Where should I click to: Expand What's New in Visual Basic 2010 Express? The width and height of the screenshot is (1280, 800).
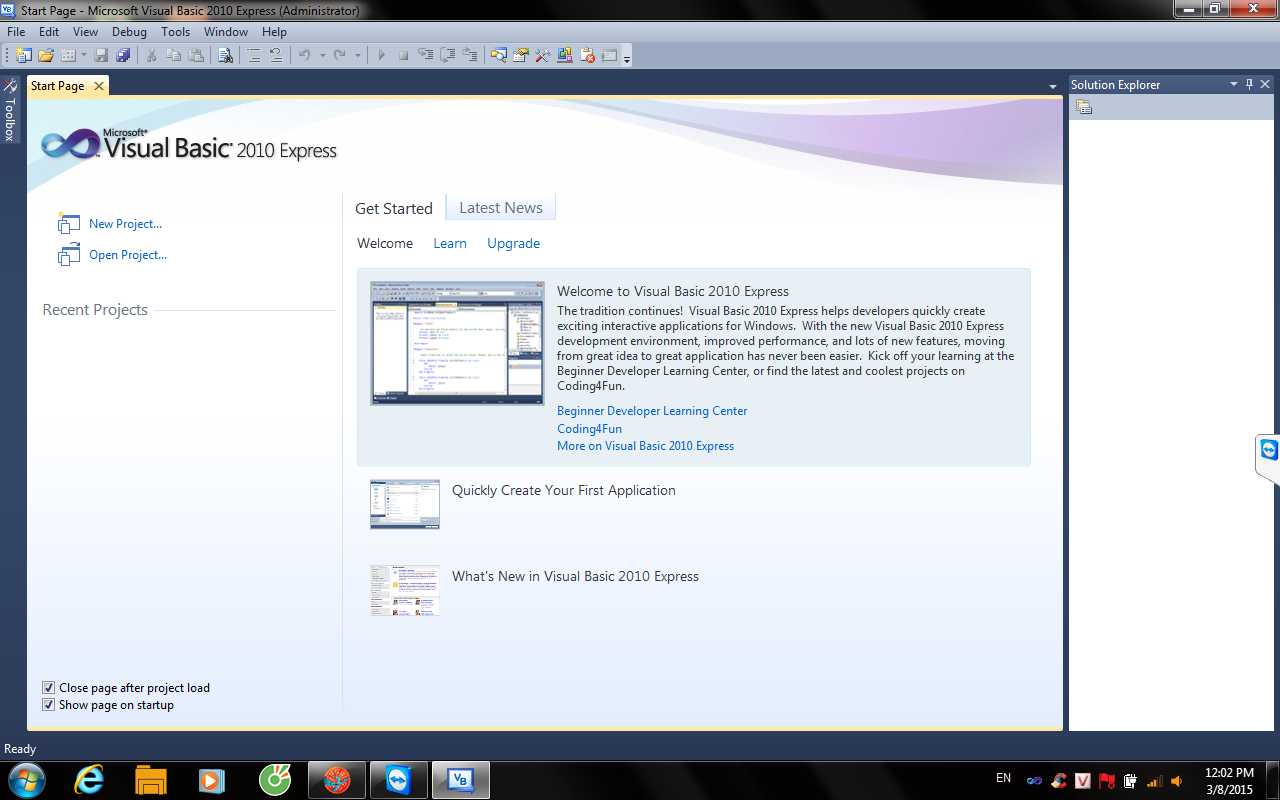[x=575, y=576]
